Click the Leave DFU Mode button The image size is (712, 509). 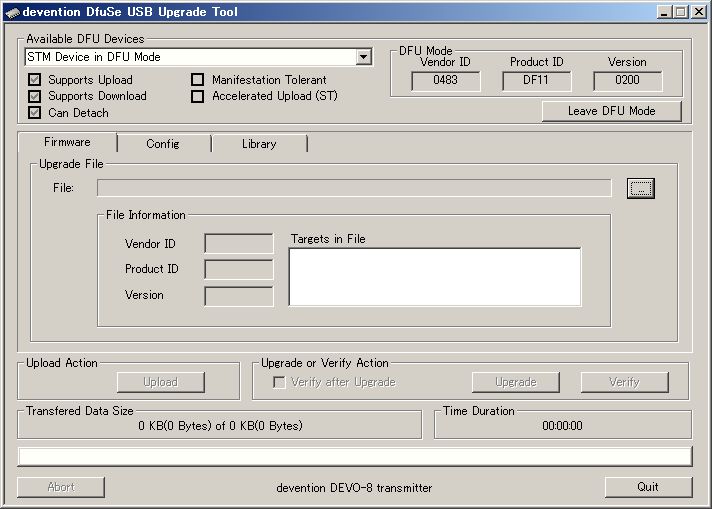[612, 111]
